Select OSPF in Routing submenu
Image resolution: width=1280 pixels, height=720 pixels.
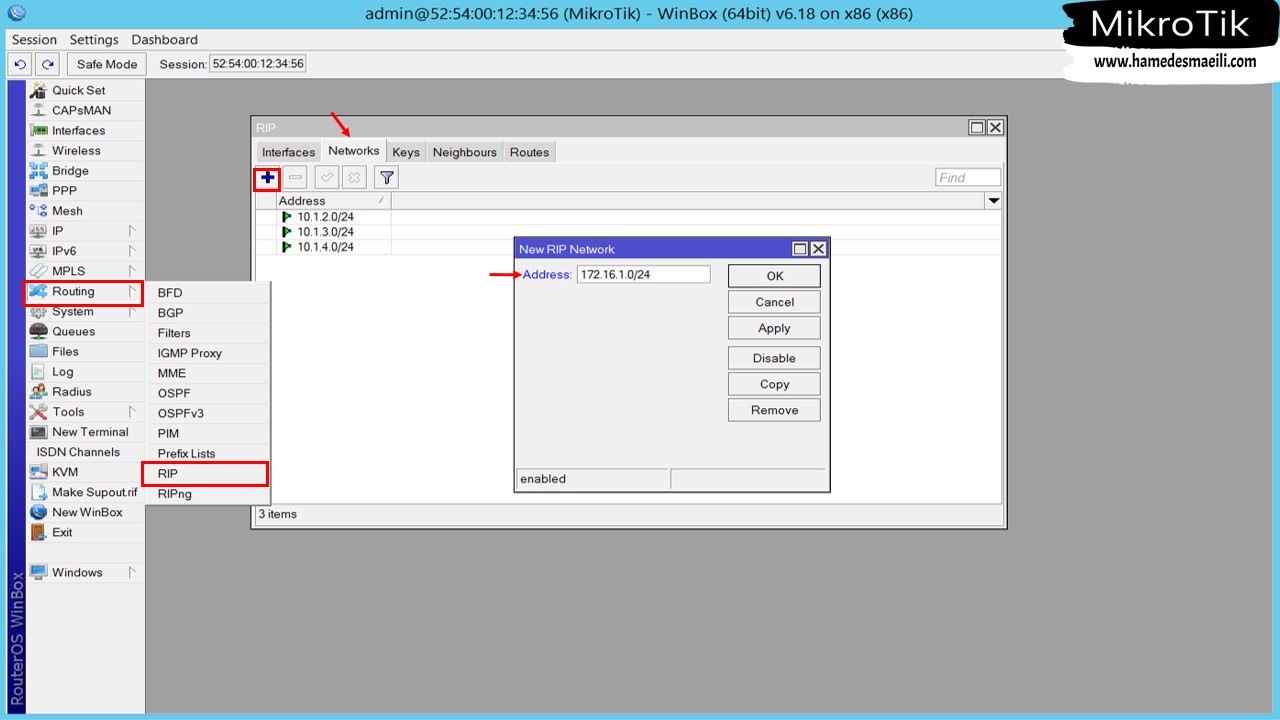(209, 393)
